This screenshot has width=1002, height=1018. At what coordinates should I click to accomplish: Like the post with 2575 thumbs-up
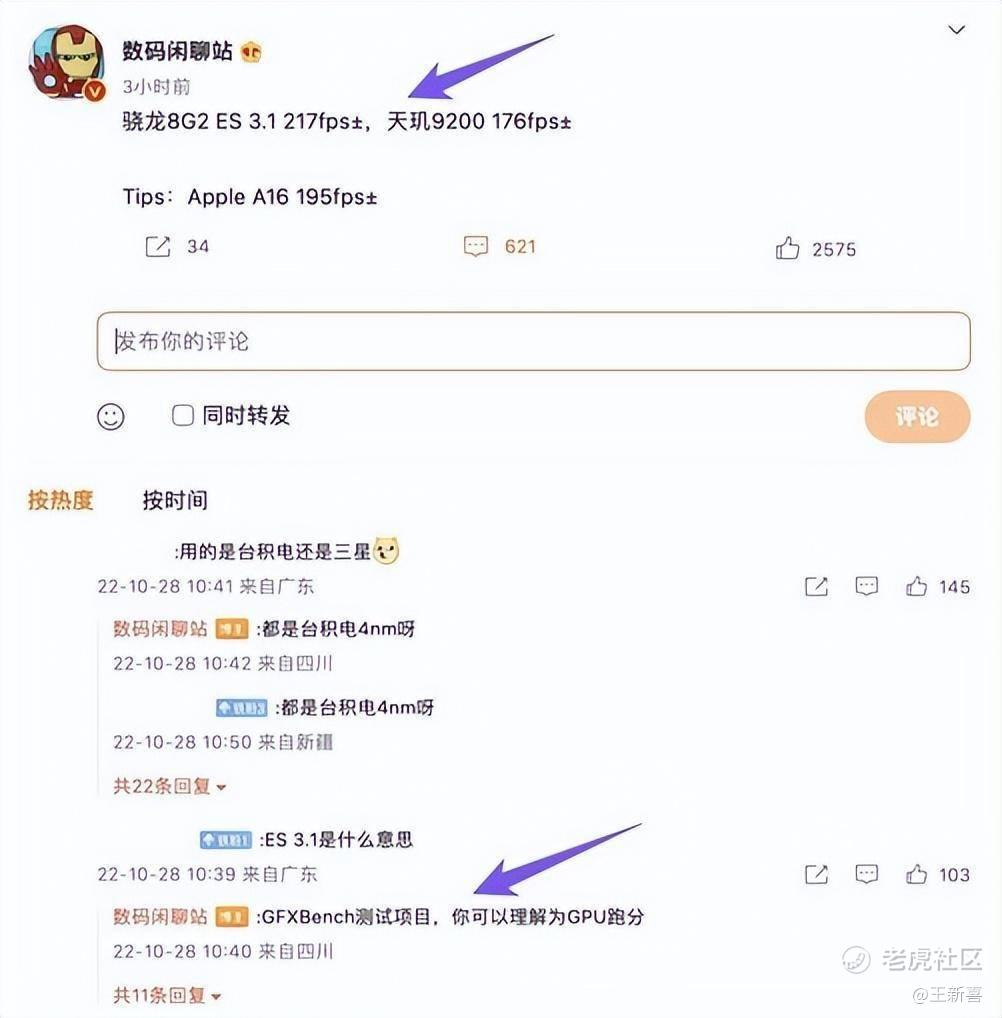[x=787, y=248]
